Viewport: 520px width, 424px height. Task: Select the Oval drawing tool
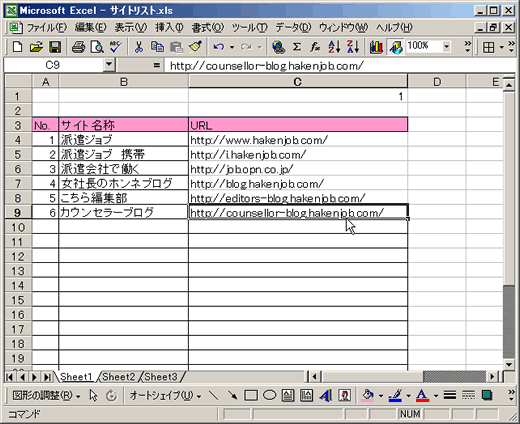click(270, 396)
